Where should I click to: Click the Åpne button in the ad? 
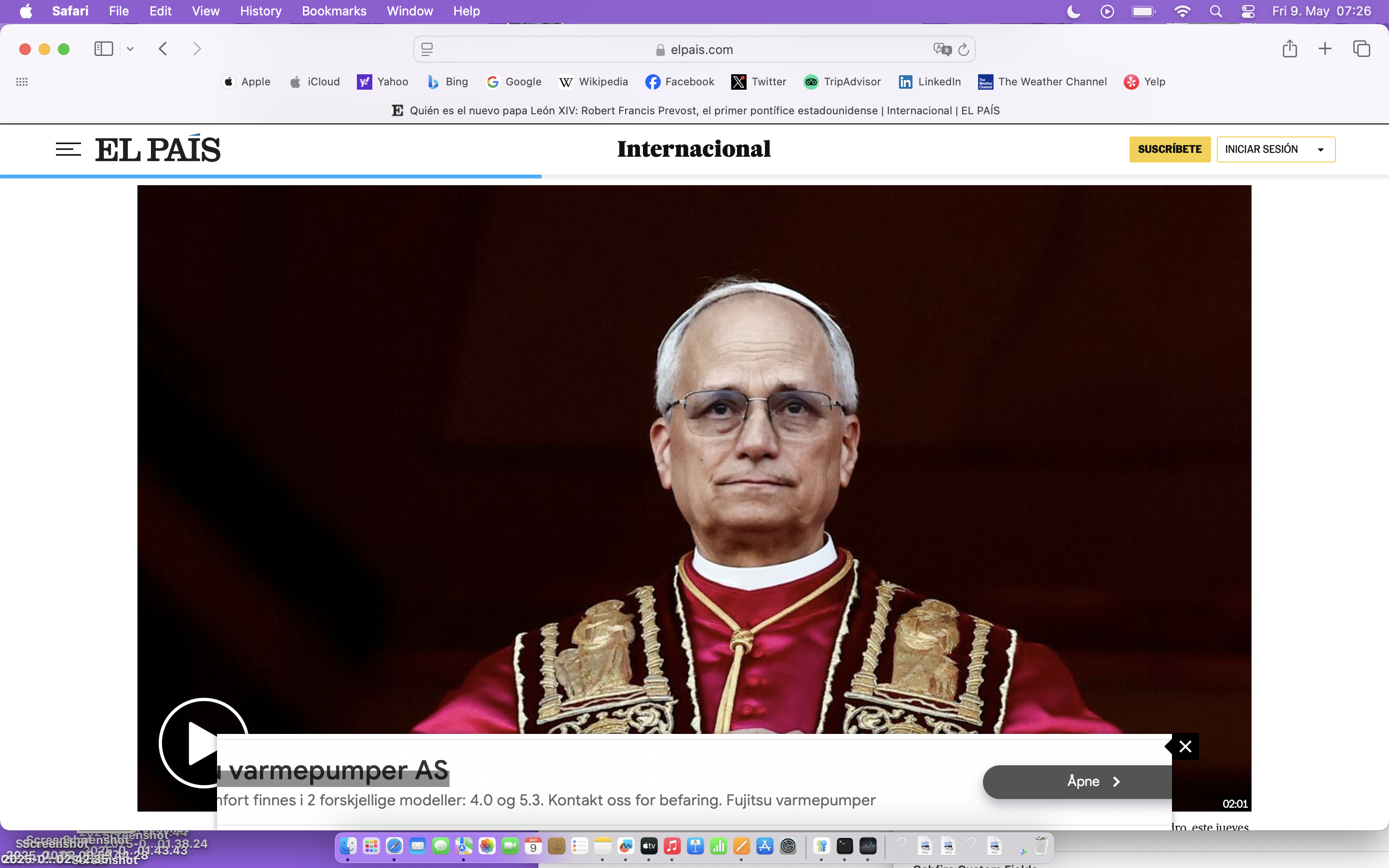point(1077,781)
